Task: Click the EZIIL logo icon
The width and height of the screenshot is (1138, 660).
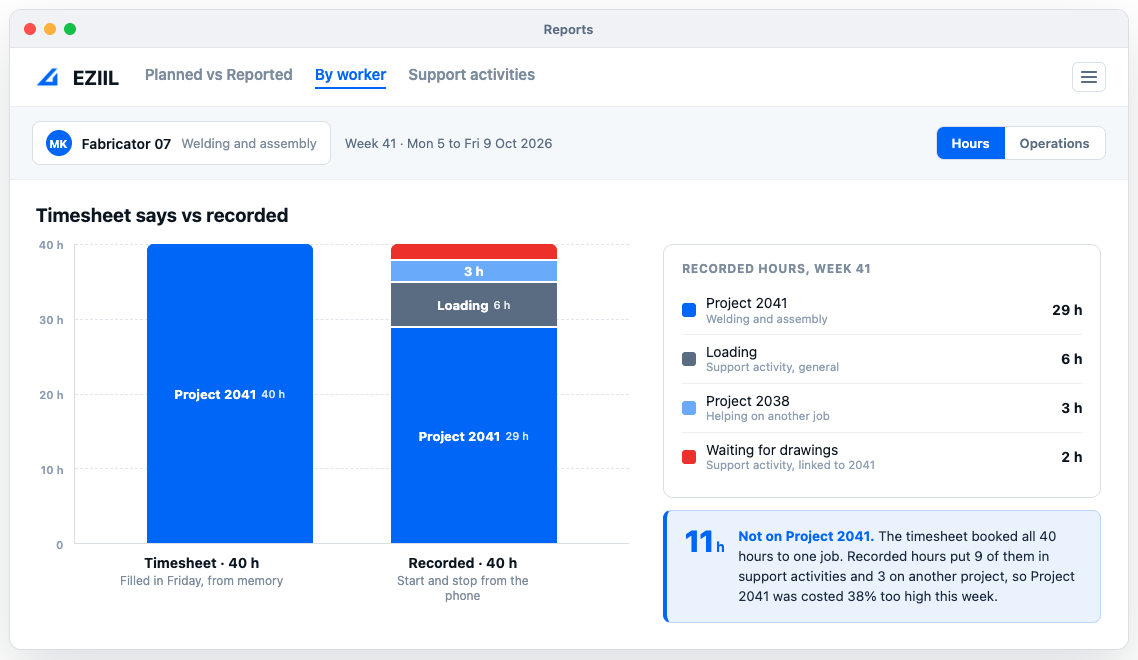Action: (x=48, y=76)
